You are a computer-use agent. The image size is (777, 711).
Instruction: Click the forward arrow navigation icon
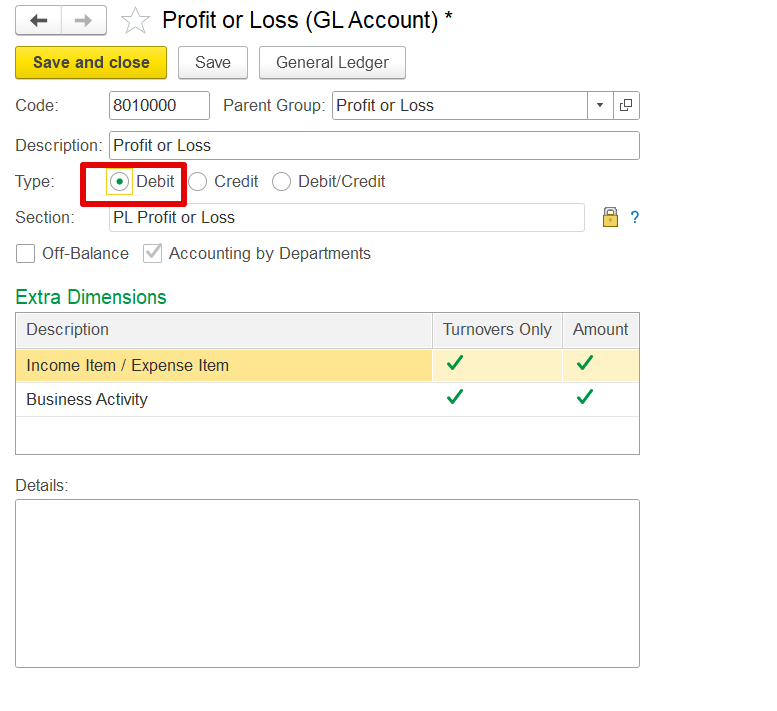tap(84, 20)
